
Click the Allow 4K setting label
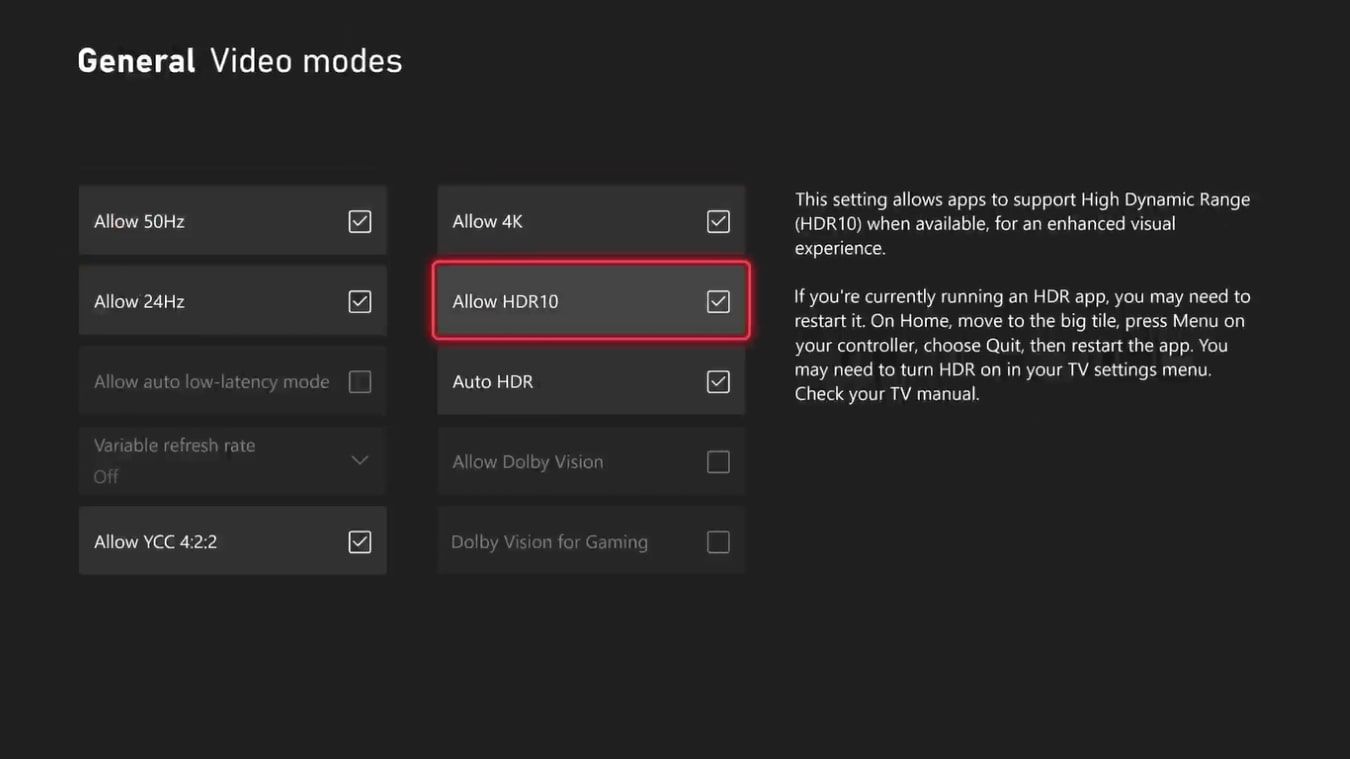[488, 221]
